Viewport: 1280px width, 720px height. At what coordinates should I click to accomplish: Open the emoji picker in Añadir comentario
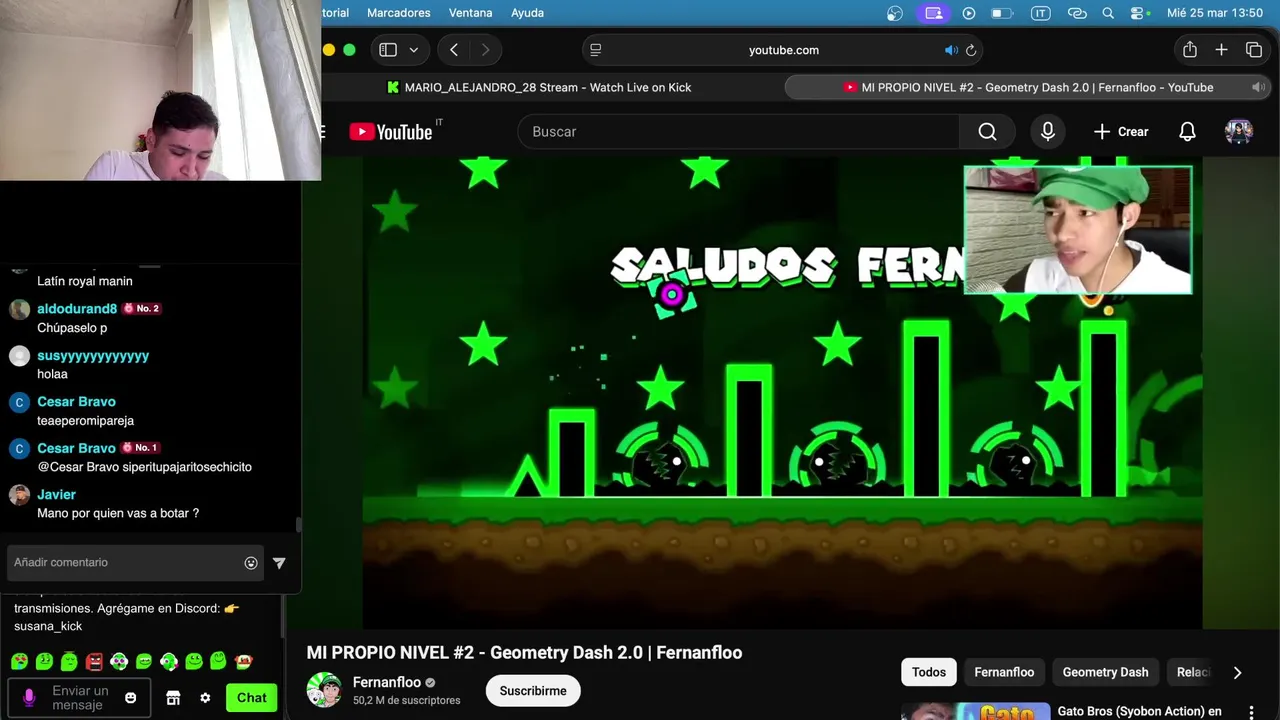point(251,563)
